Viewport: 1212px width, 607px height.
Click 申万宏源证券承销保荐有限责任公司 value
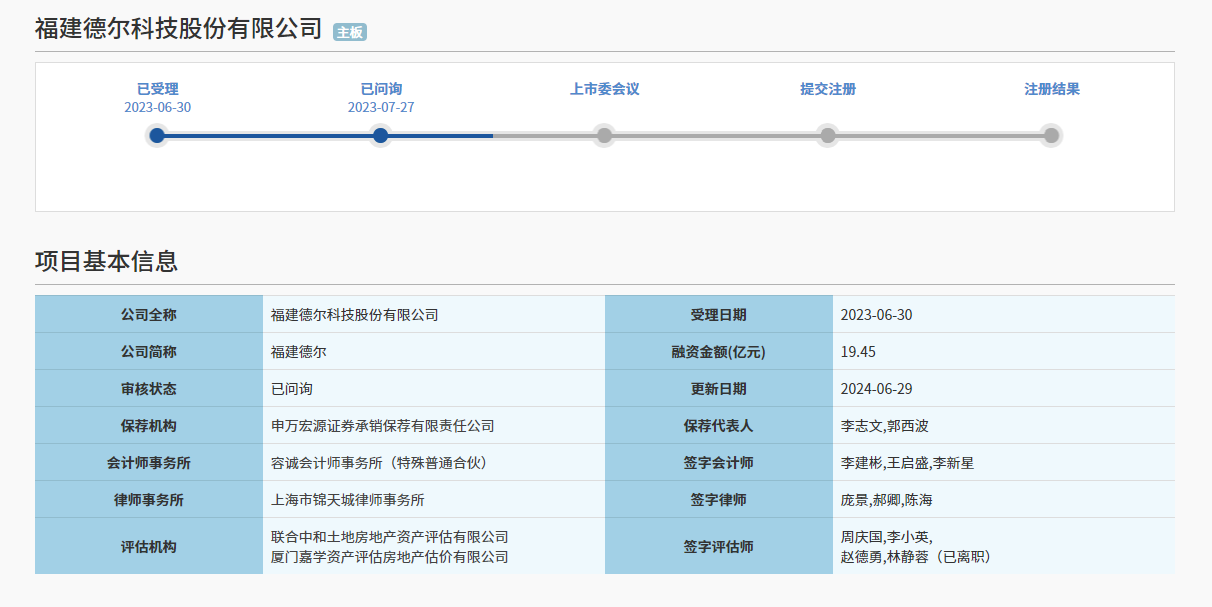pos(383,426)
